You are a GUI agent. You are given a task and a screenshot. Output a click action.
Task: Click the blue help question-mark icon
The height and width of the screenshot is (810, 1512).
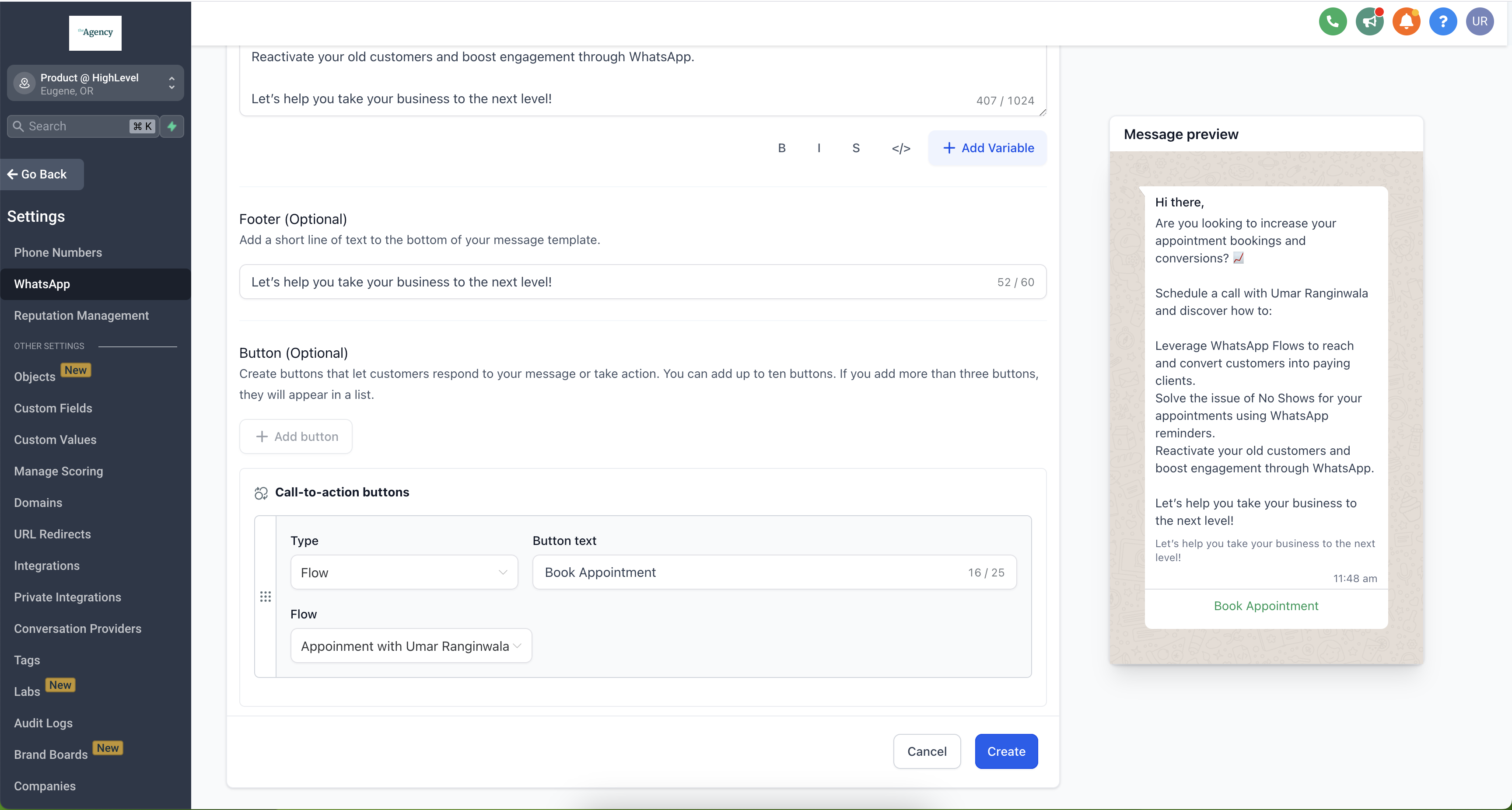coord(1443,22)
